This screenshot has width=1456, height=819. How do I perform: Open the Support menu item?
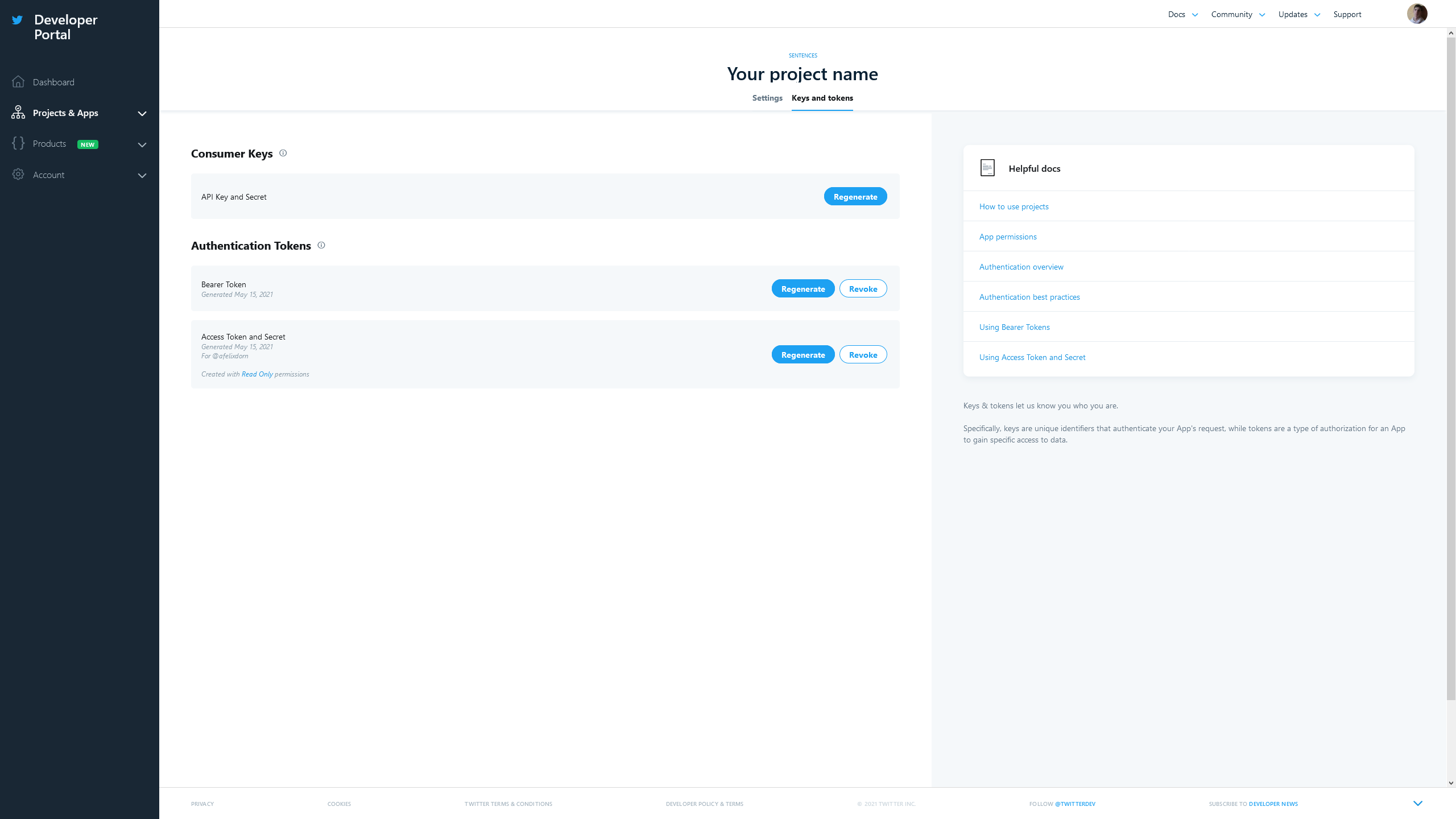pos(1347,14)
